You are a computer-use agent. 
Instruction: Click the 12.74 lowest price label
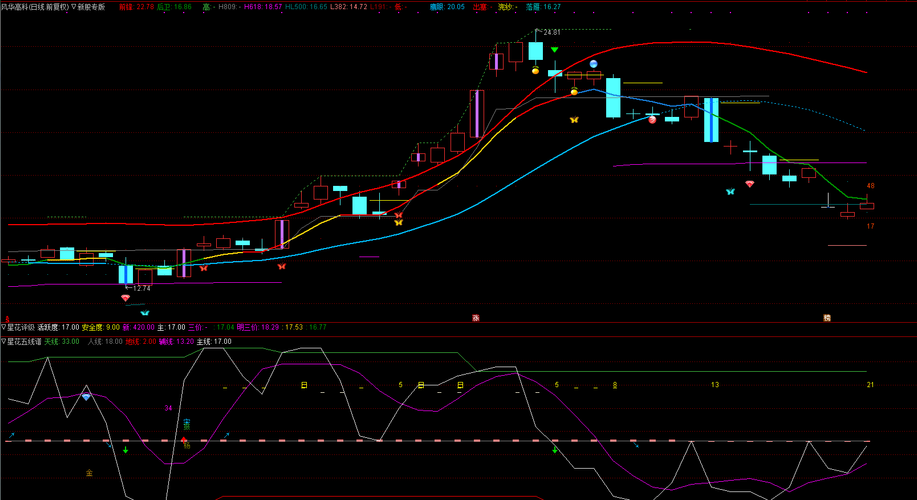pos(142,288)
